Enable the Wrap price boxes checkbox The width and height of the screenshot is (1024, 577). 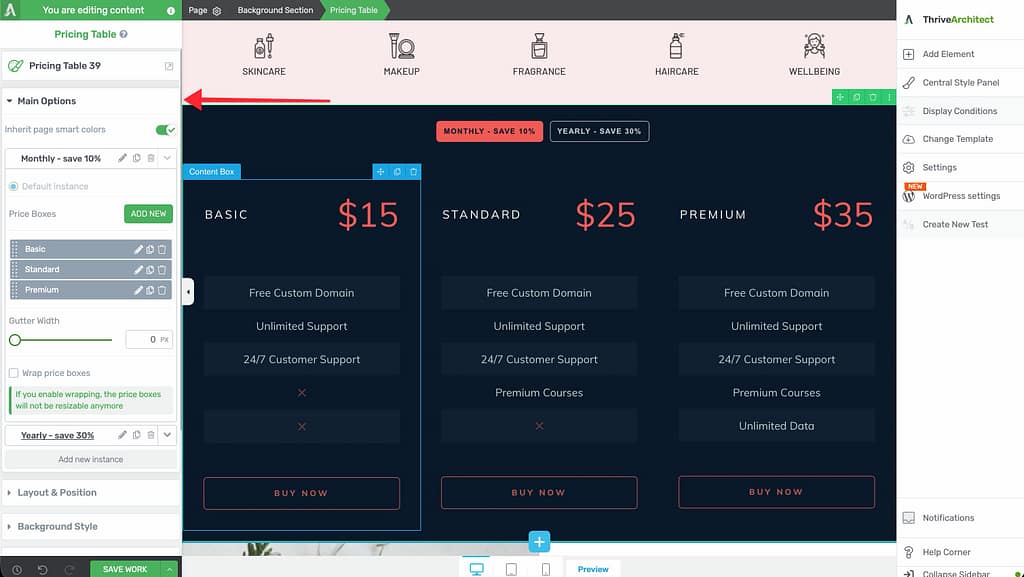point(14,373)
